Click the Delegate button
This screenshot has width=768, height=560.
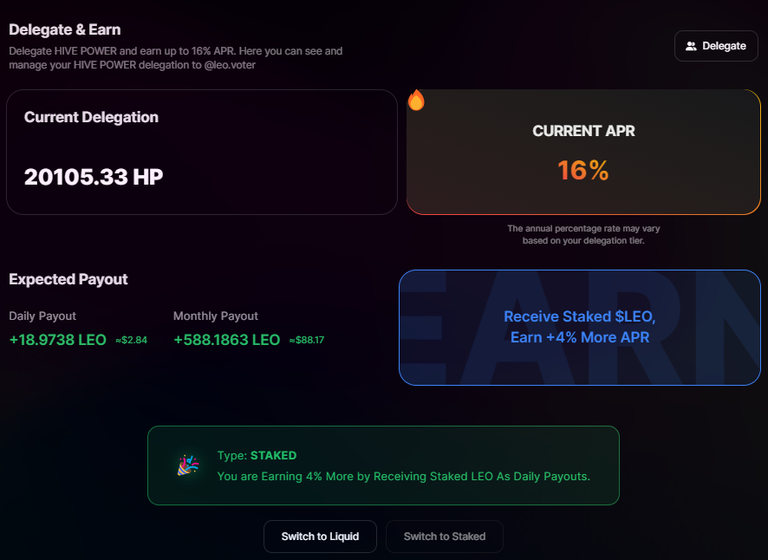(716, 46)
